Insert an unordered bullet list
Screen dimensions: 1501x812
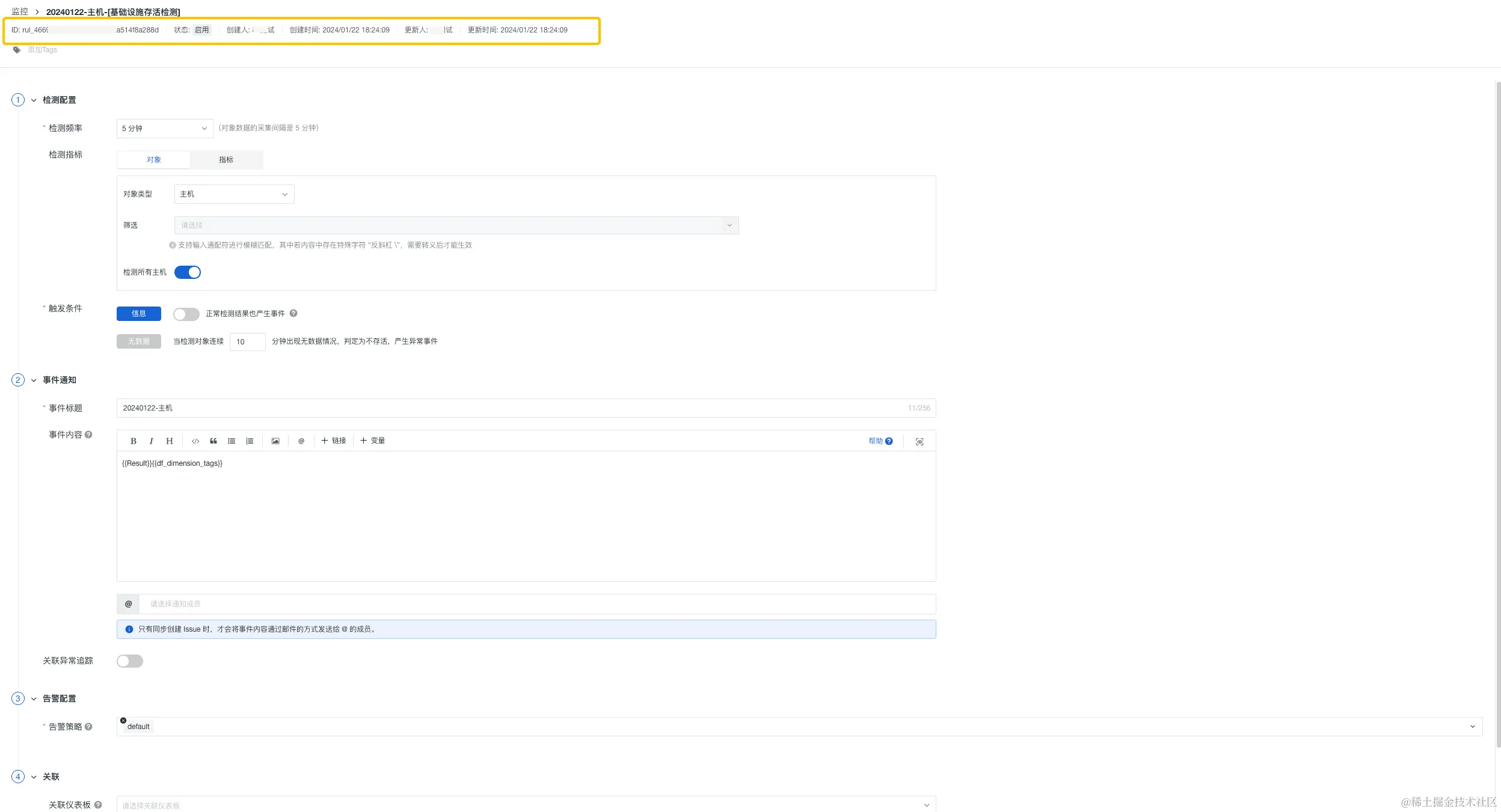tap(232, 441)
